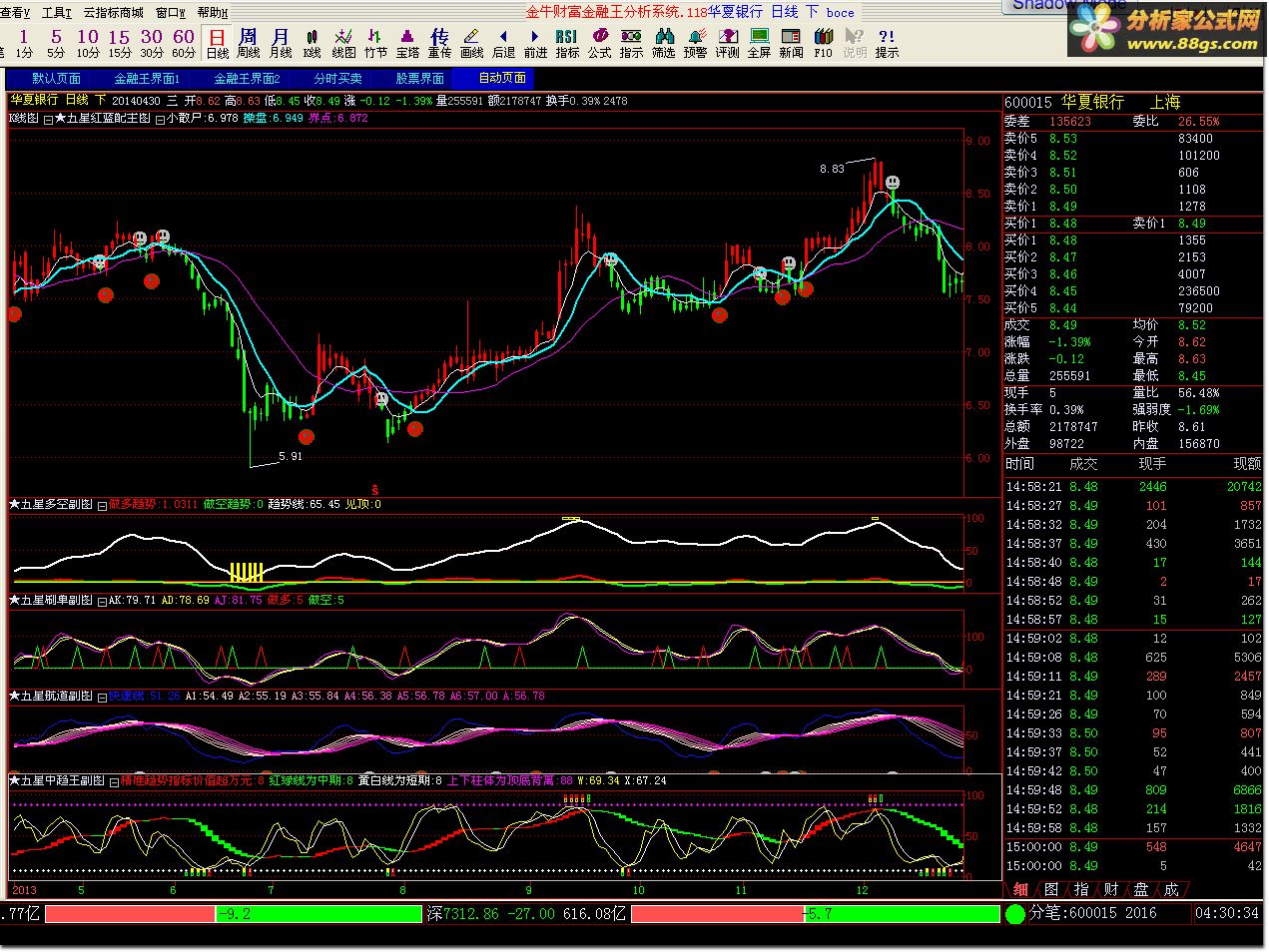Open the 云指标商城 menu
Viewport: 1269px width, 952px height.
(x=113, y=13)
